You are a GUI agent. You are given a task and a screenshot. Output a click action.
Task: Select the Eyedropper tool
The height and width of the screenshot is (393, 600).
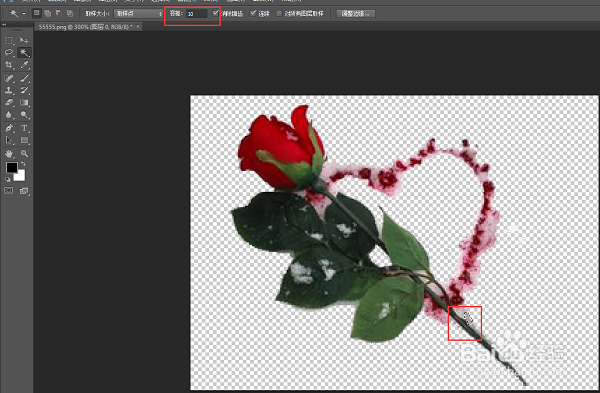click(24, 65)
